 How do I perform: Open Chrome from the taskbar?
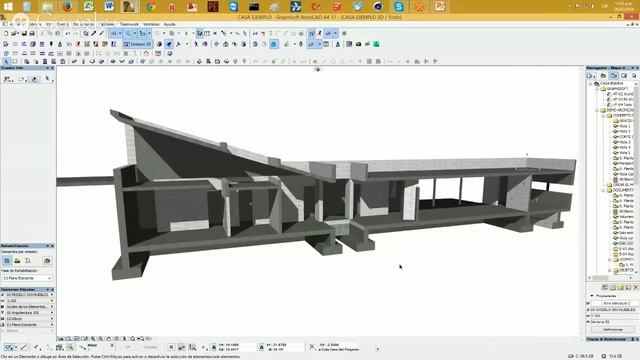point(151,7)
